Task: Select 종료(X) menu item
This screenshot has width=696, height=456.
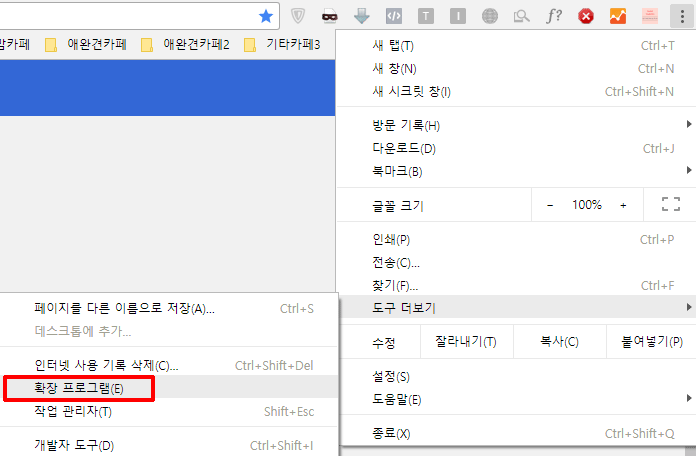Action: (516, 433)
